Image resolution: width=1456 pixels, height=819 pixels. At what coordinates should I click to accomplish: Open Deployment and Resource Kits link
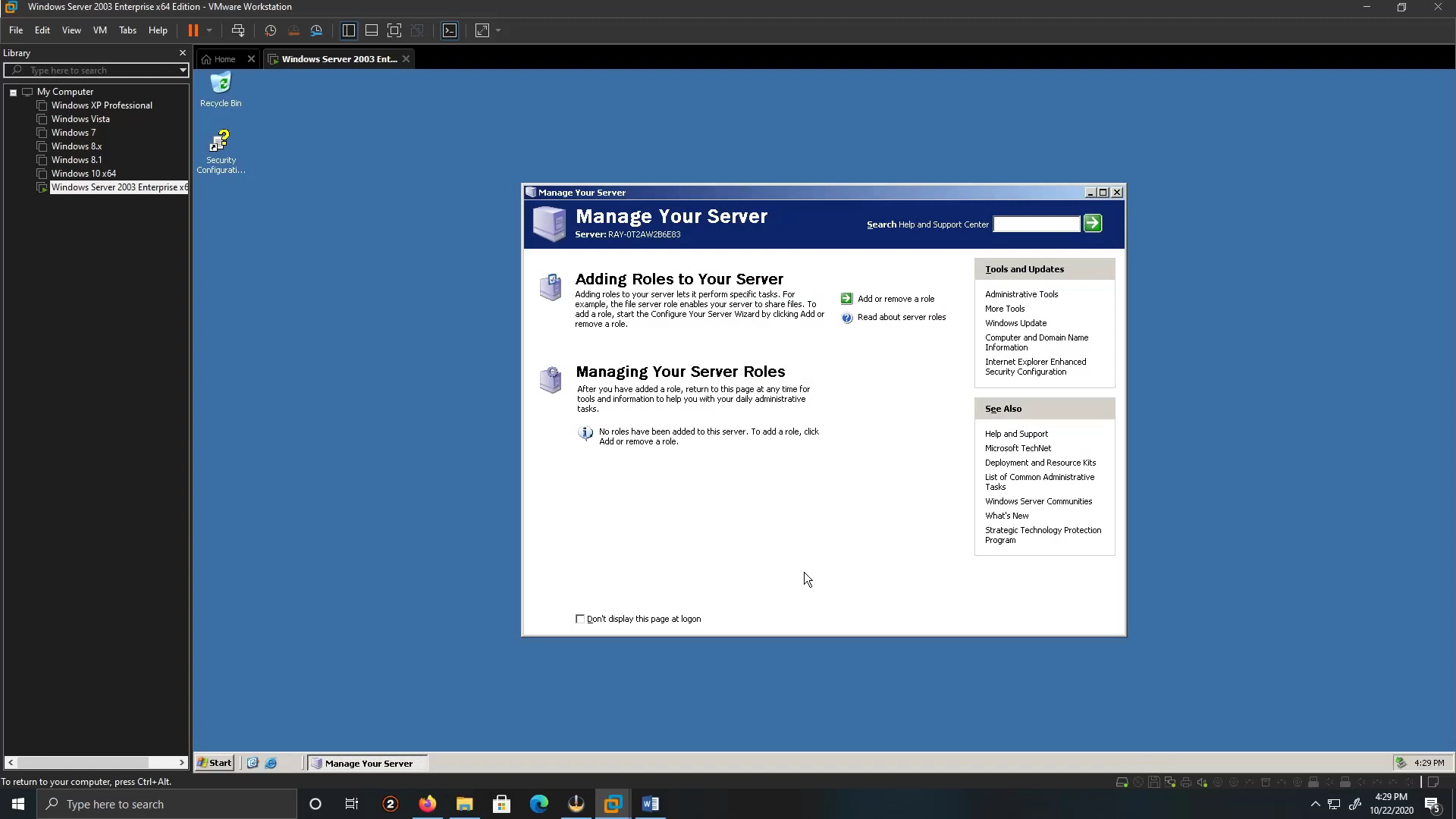pyautogui.click(x=1040, y=463)
